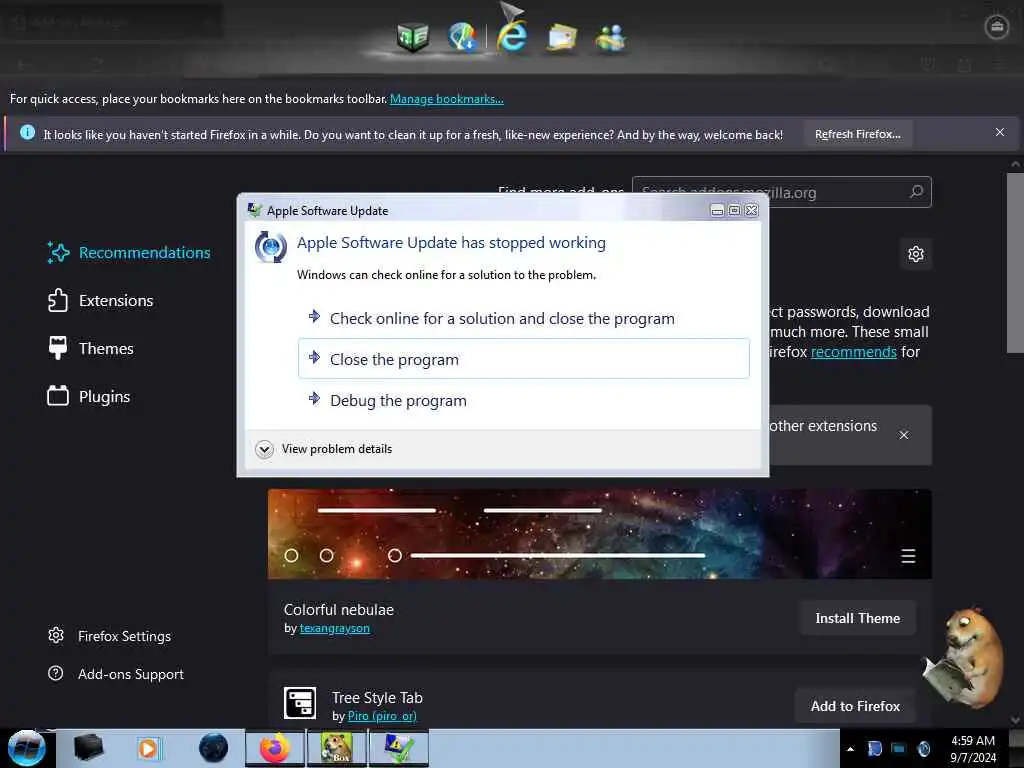Screen dimensions: 1024x768
Task: Switch to Apple Software Update taskbar item
Action: [398, 748]
